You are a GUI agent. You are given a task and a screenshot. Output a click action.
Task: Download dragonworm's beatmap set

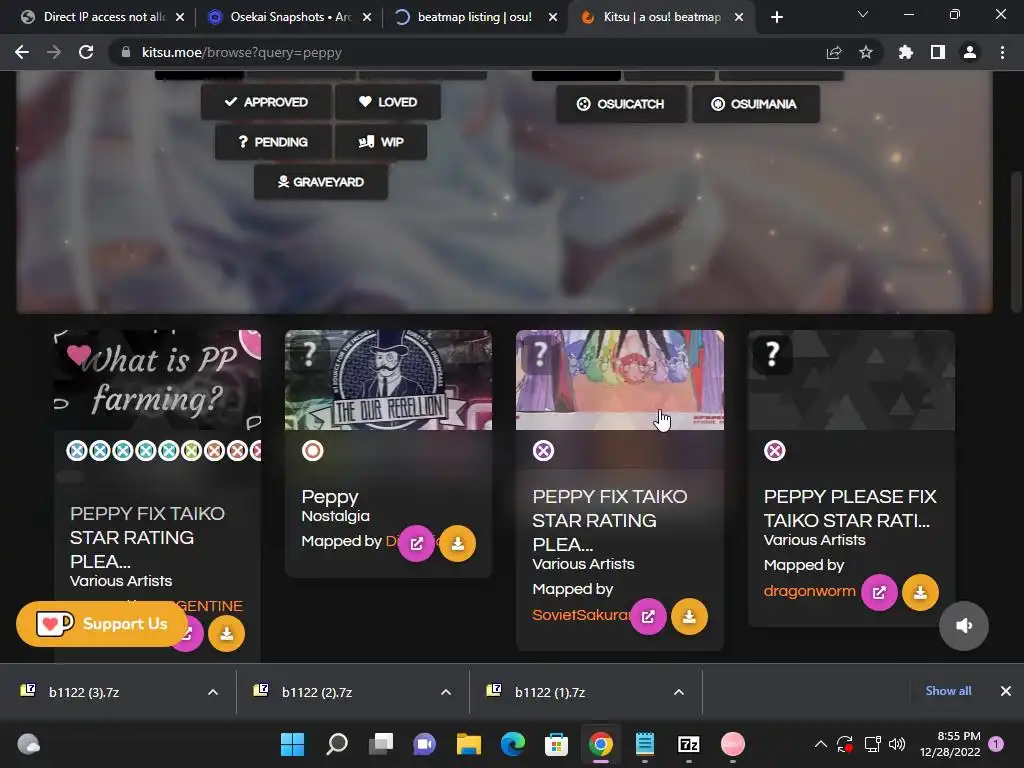click(x=920, y=592)
